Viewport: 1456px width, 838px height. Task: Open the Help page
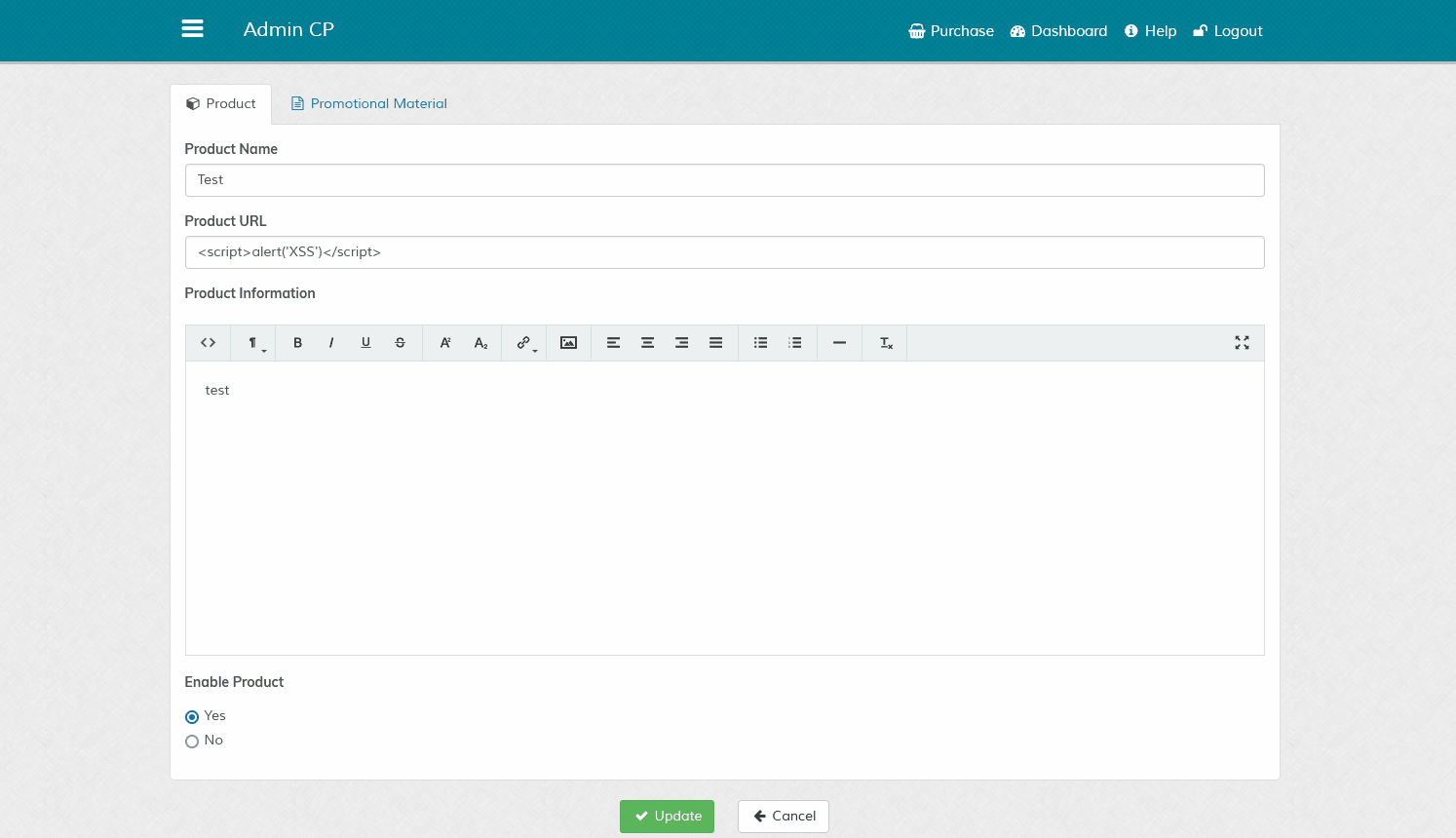(x=1150, y=31)
